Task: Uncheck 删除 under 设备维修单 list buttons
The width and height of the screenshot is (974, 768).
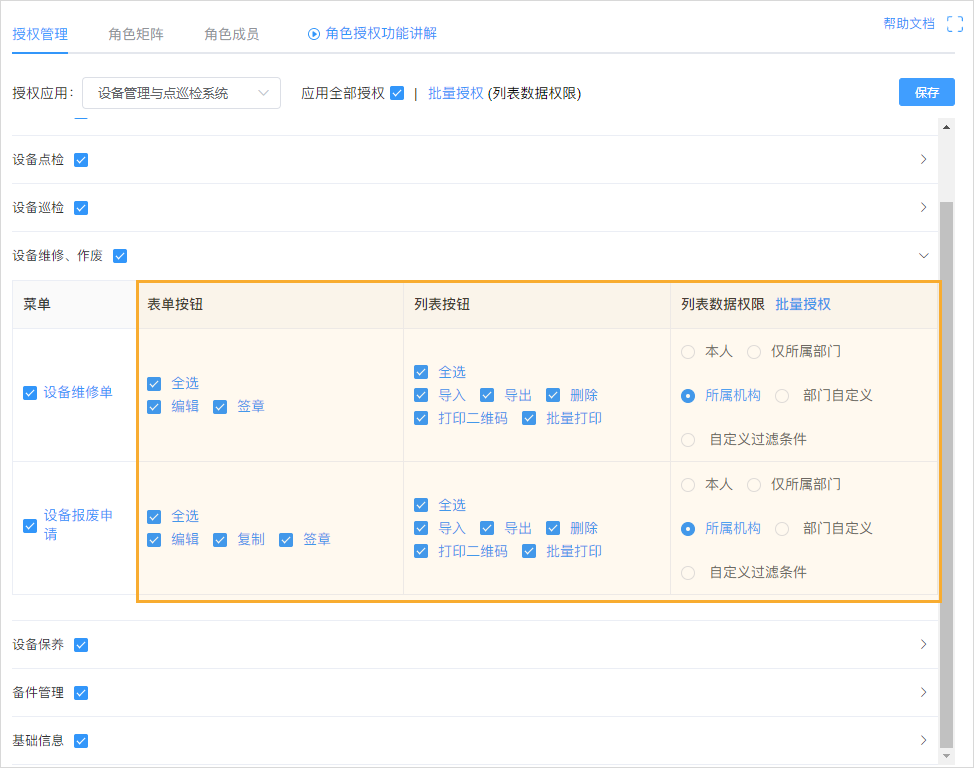Action: (x=553, y=395)
